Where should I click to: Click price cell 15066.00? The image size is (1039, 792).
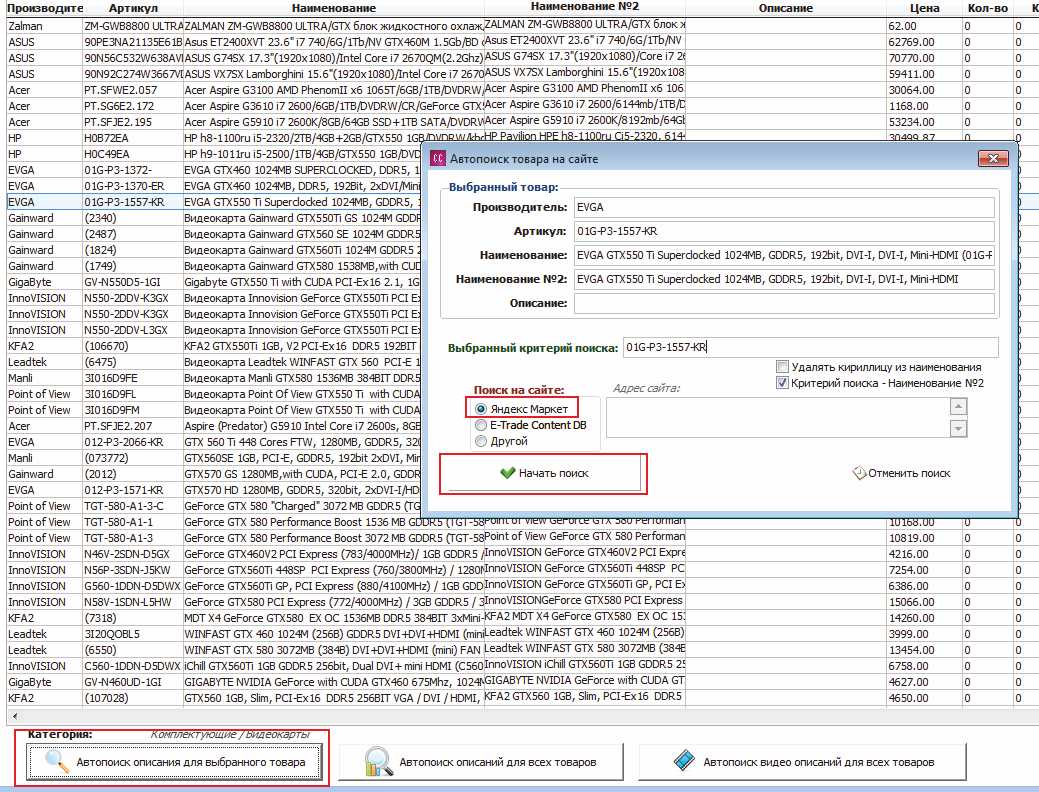(924, 602)
